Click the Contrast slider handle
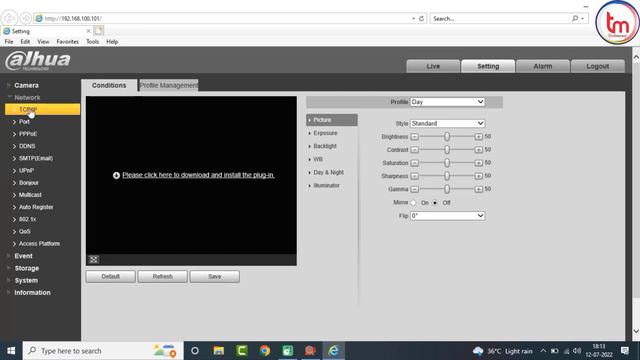640x360 pixels. [x=447, y=150]
